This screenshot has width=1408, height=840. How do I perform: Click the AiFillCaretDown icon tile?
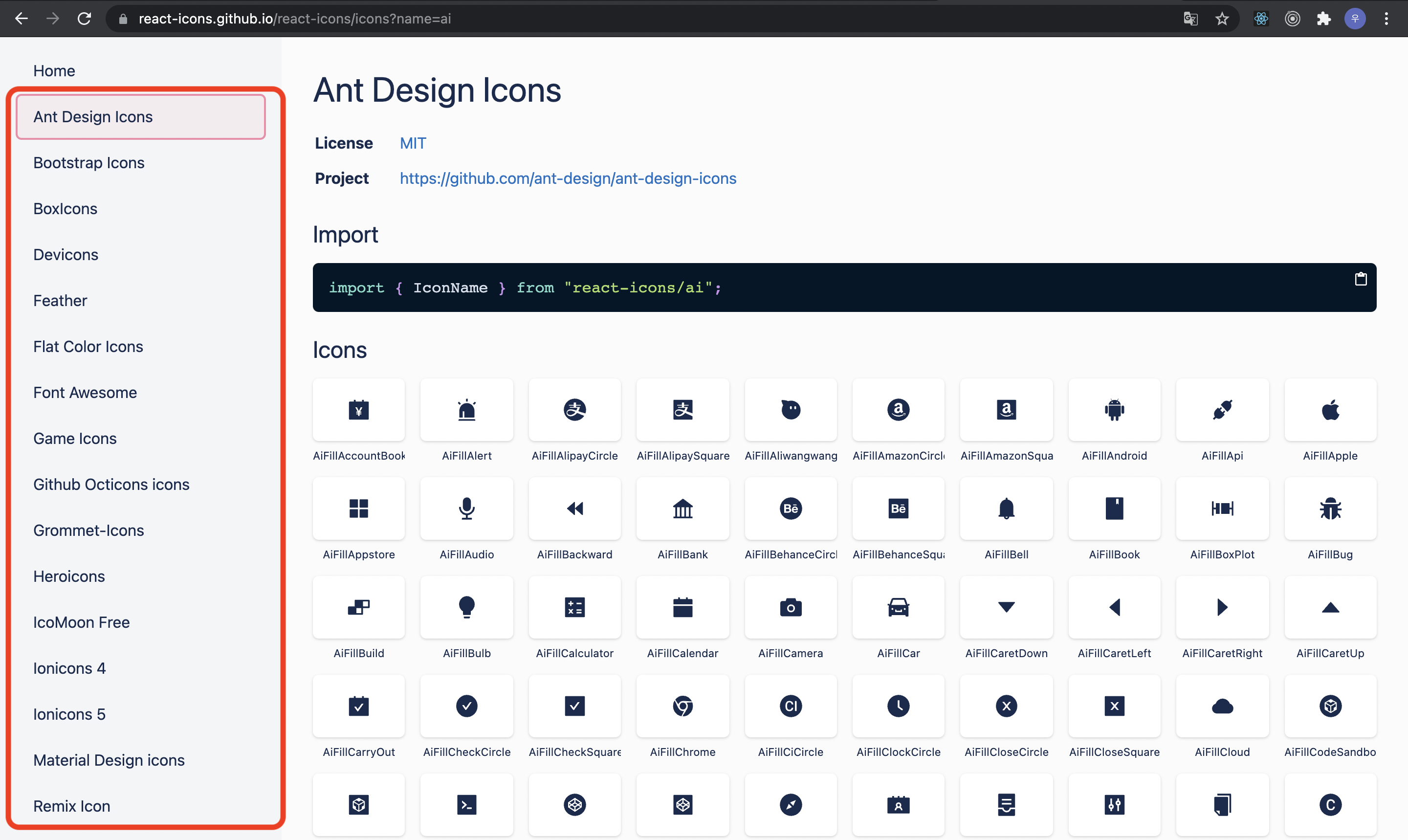point(1006,607)
